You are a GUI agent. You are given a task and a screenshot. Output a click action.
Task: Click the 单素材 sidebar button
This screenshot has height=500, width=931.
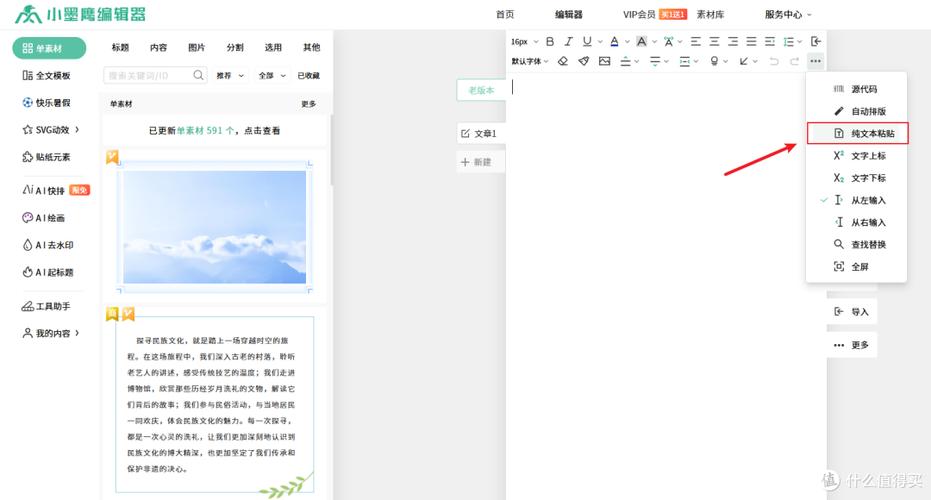tap(49, 48)
